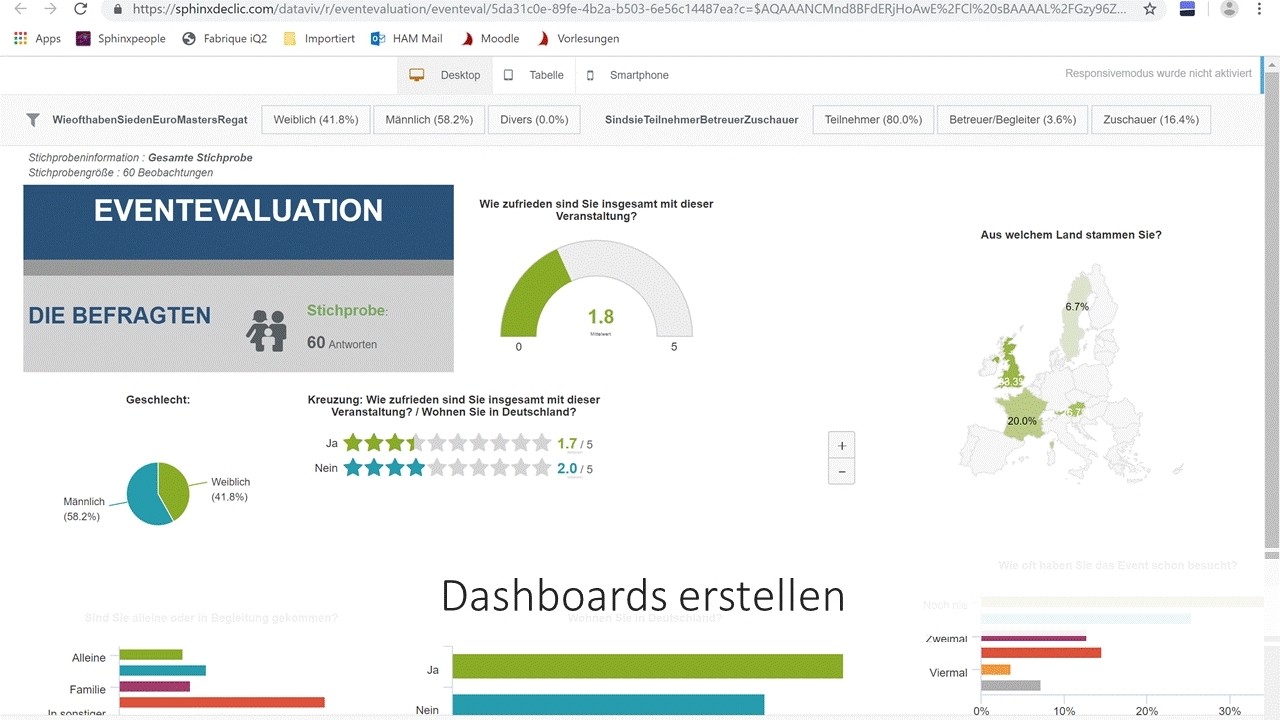Open the Importiert bookmarks folder
Screen dimensions: 1280x720
[319, 39]
